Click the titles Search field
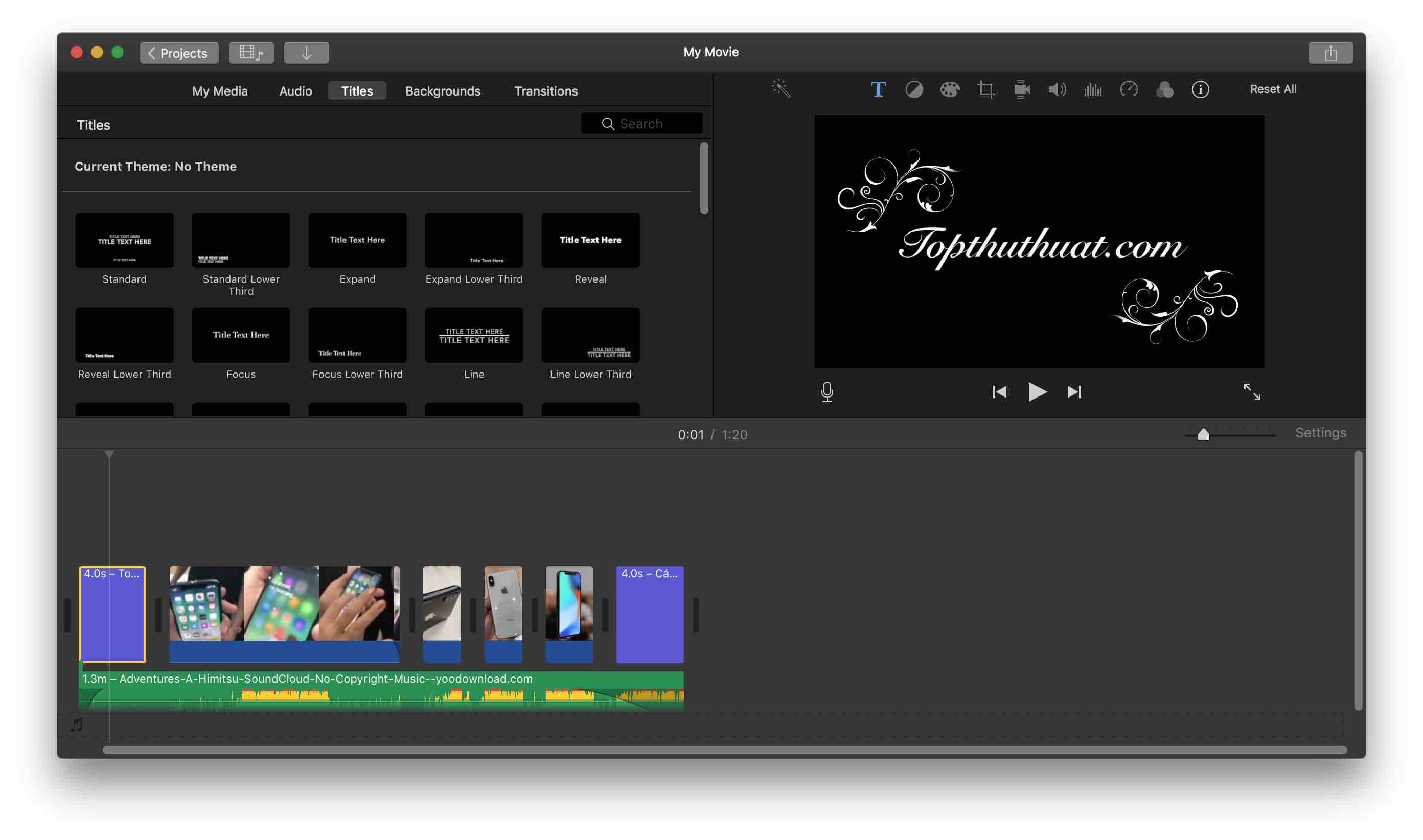Screen dimensions: 1423x840 641,124
